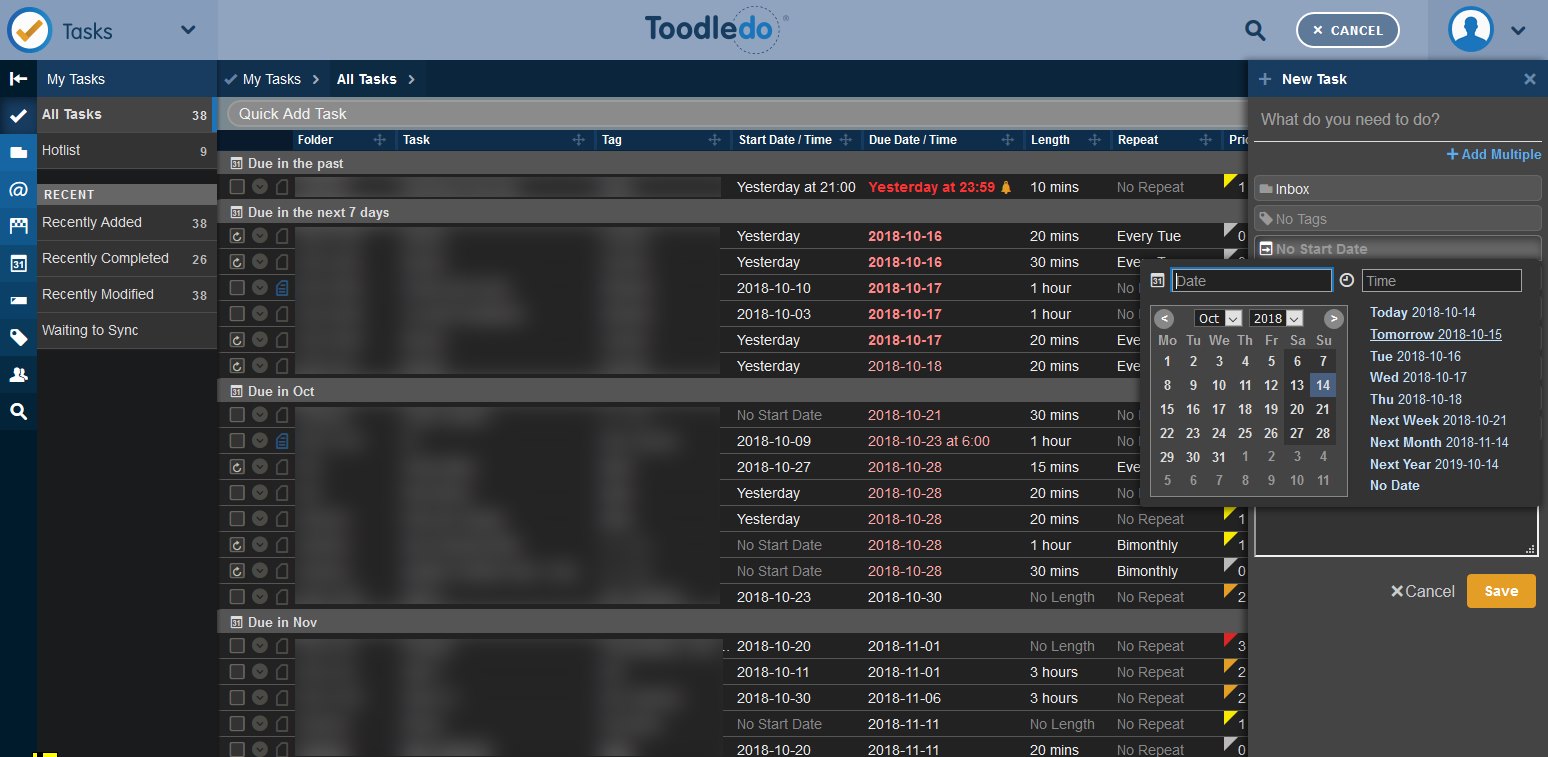
Task: Select the Tags icon in the sidebar
Action: (17, 337)
